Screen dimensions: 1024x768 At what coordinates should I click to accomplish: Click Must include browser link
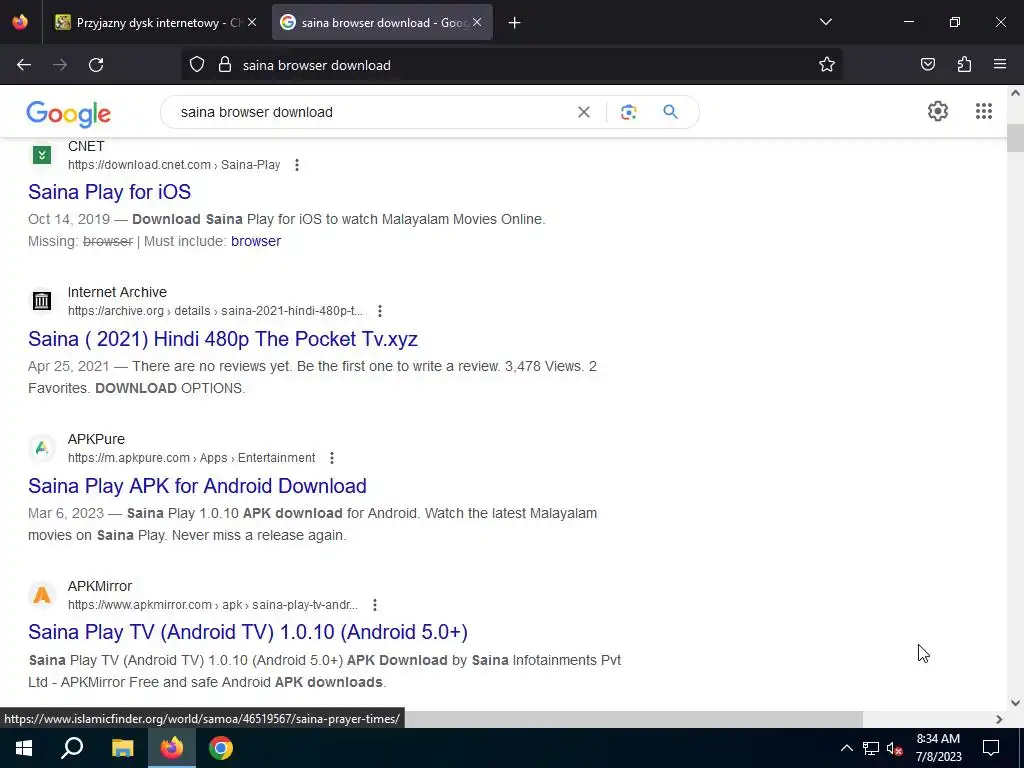tap(256, 242)
